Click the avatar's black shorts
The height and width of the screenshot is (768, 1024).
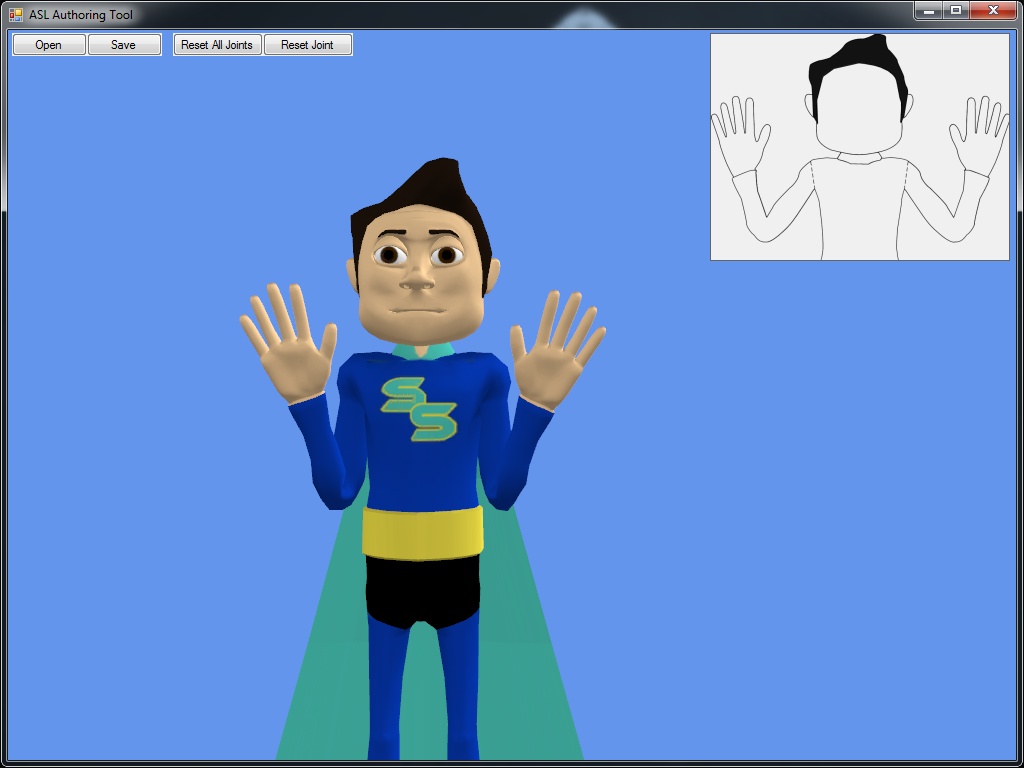pos(422,588)
